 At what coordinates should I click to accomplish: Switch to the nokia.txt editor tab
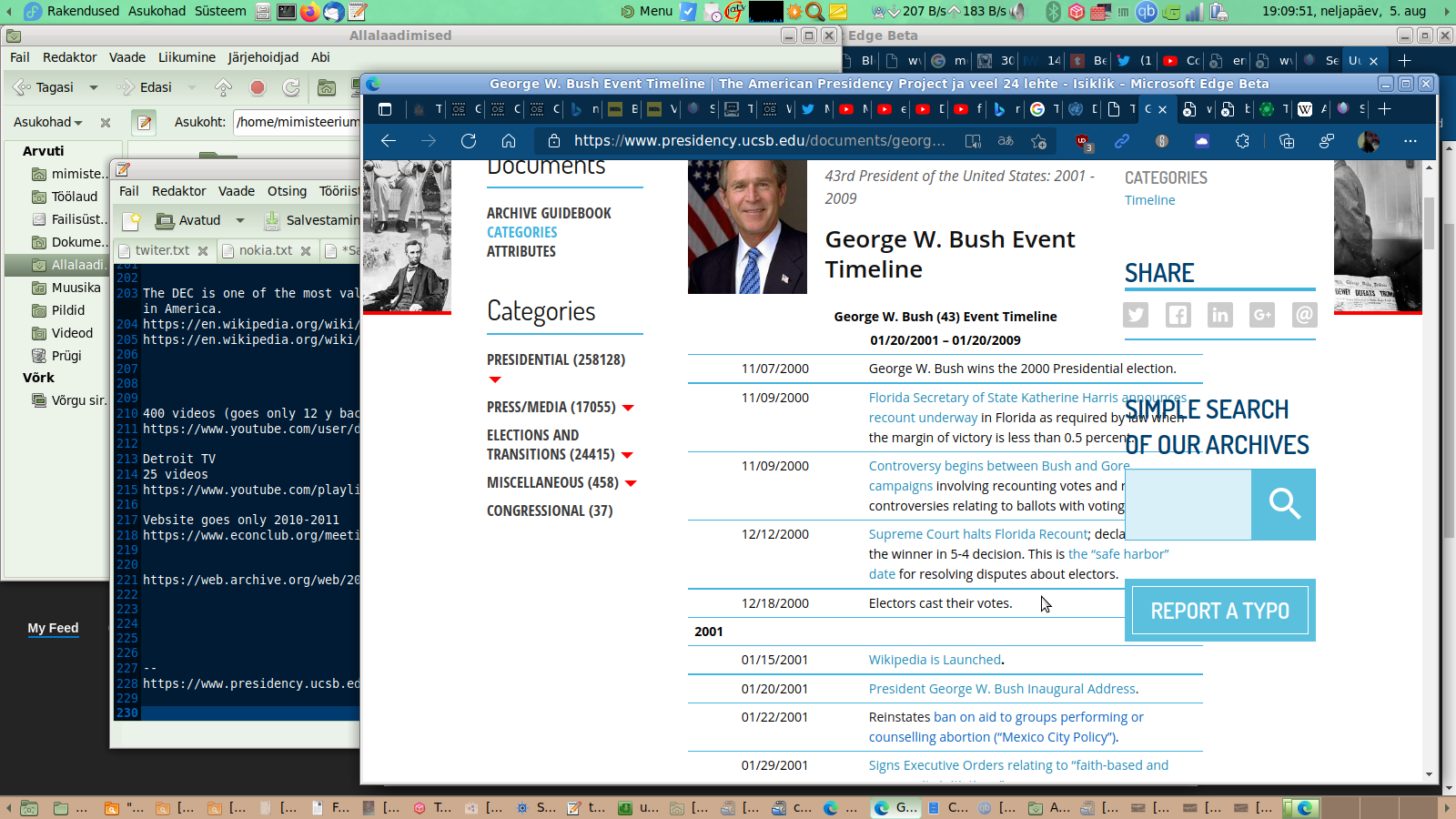(266, 250)
